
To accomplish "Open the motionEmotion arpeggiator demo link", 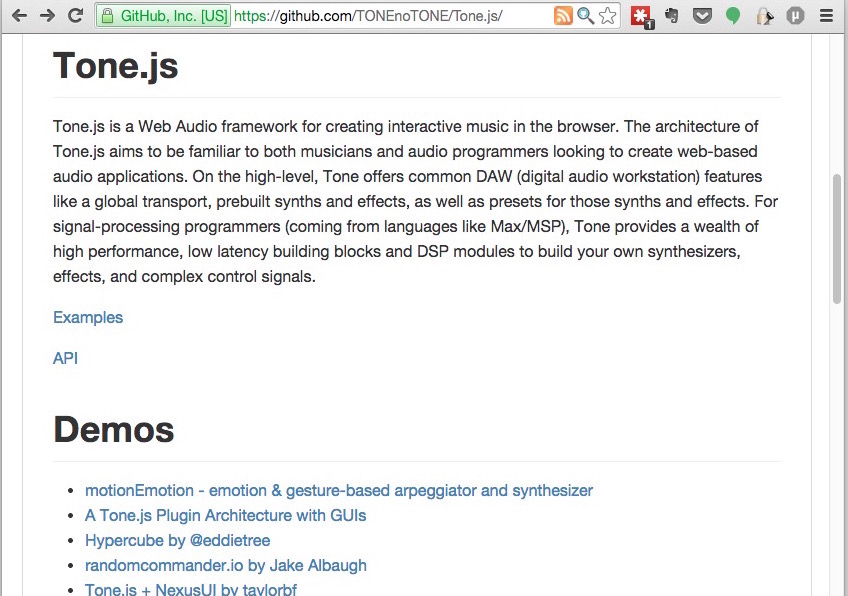I will tap(339, 491).
